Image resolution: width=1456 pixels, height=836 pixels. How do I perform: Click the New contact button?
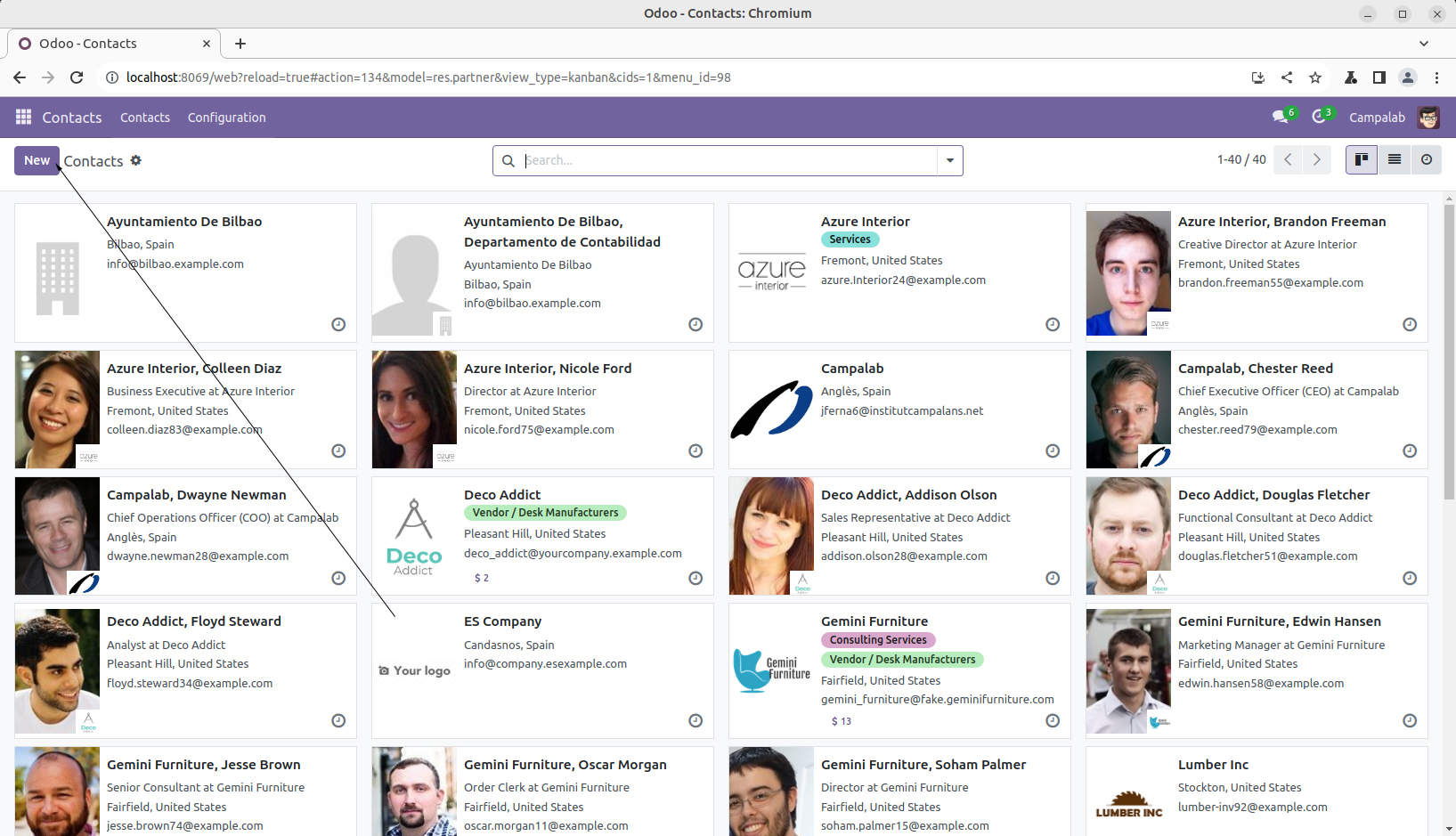(x=37, y=160)
